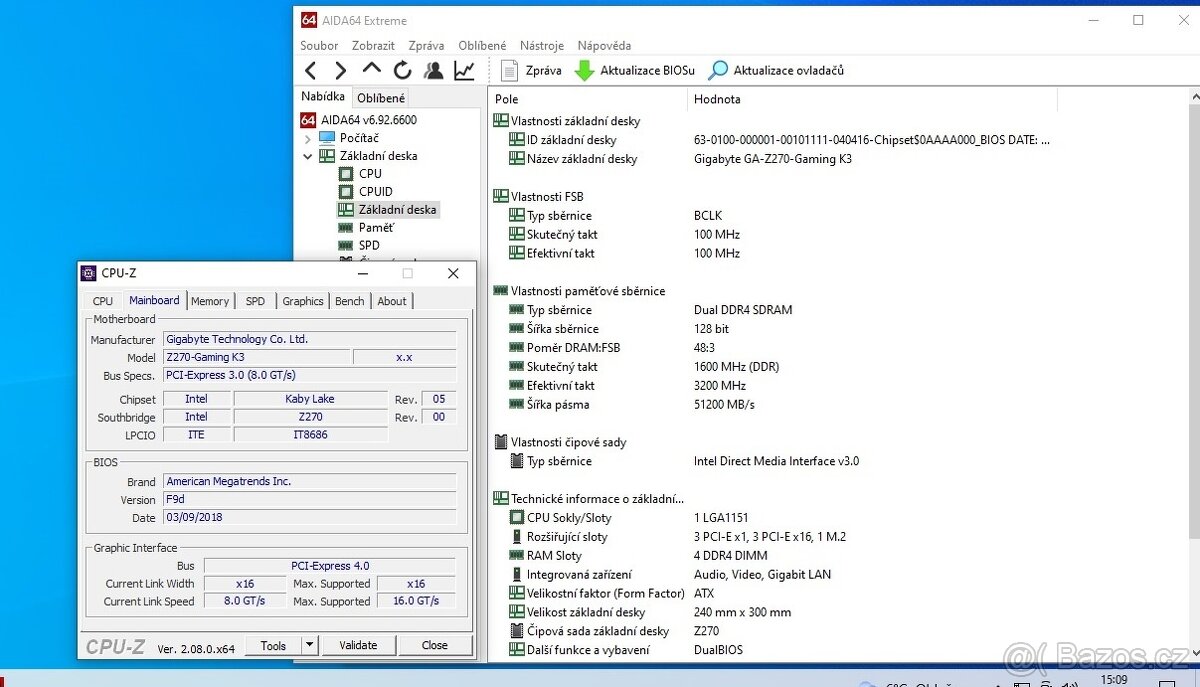1200x687 pixels.
Task: Open the CPU tab in CPU-Z
Action: [x=103, y=301]
